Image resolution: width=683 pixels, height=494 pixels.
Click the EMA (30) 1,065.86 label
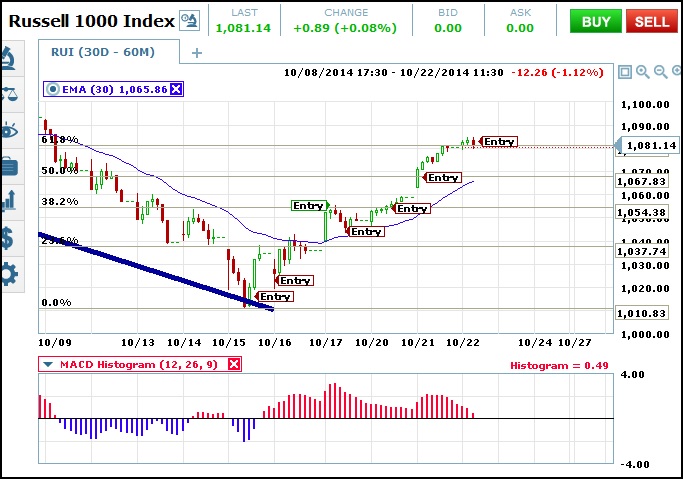(x=115, y=89)
